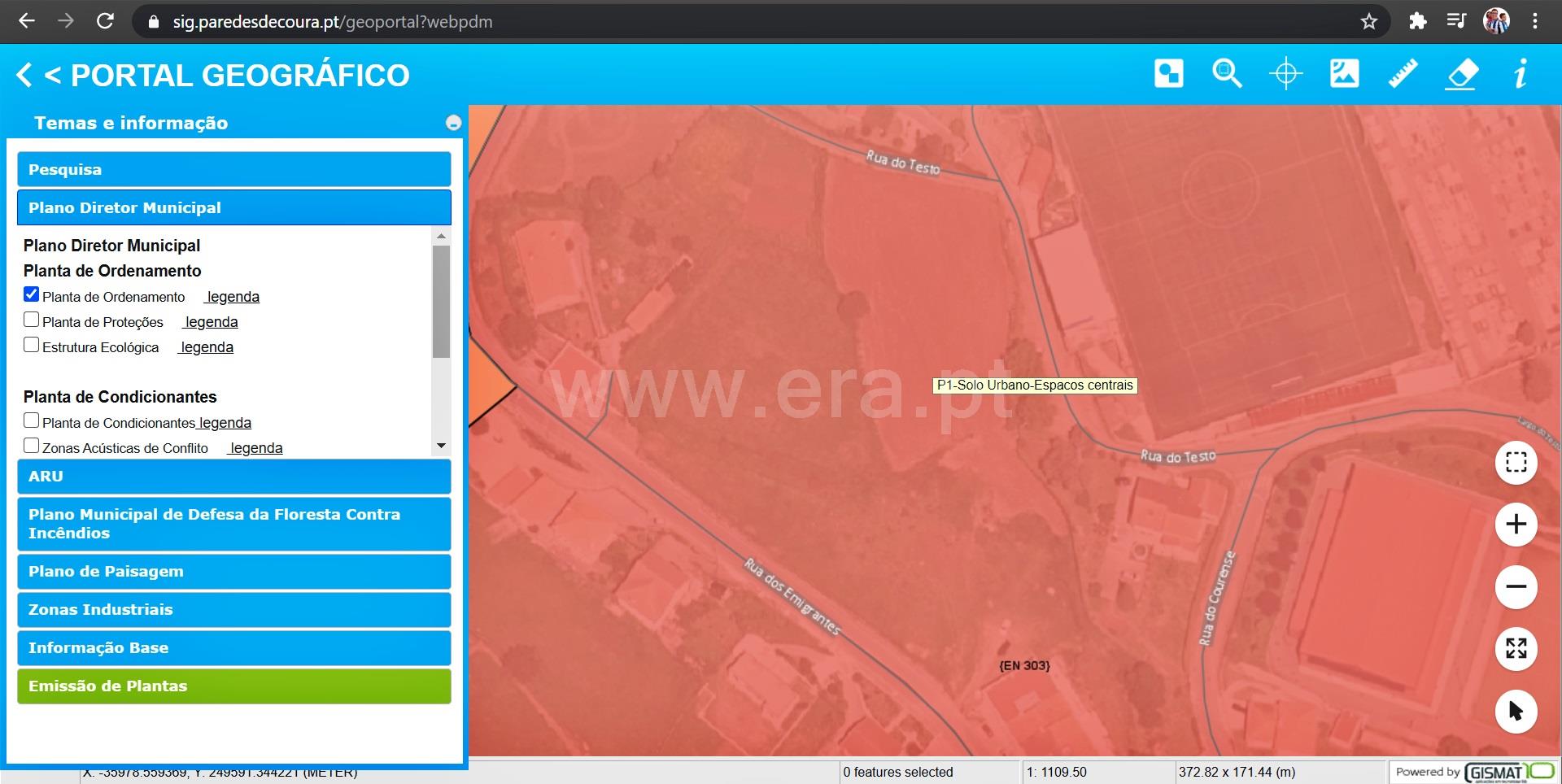Toggle full extent arrows button
The width and height of the screenshot is (1562, 784).
click(1516, 648)
